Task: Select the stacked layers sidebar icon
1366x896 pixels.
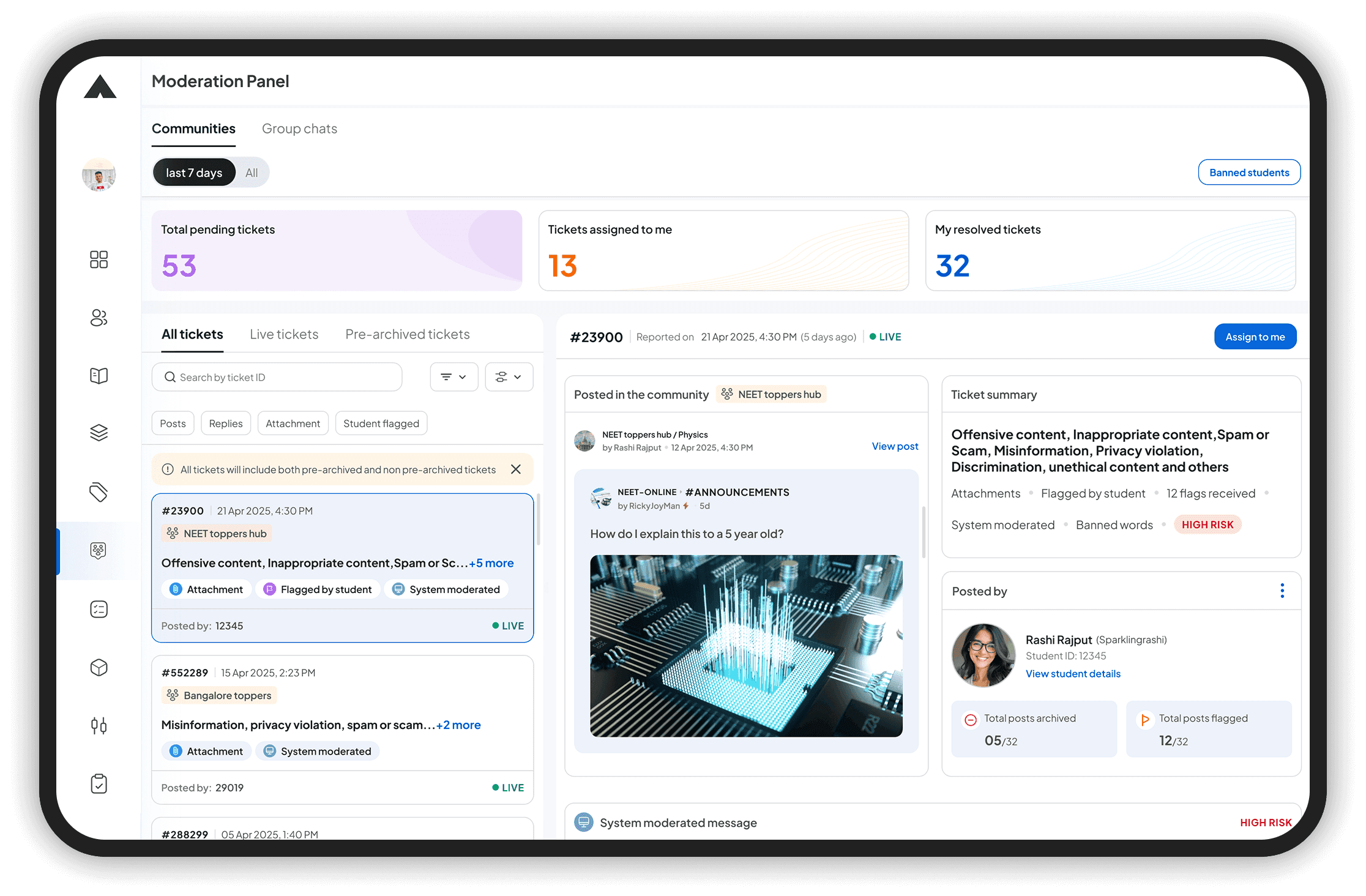Action: [99, 433]
